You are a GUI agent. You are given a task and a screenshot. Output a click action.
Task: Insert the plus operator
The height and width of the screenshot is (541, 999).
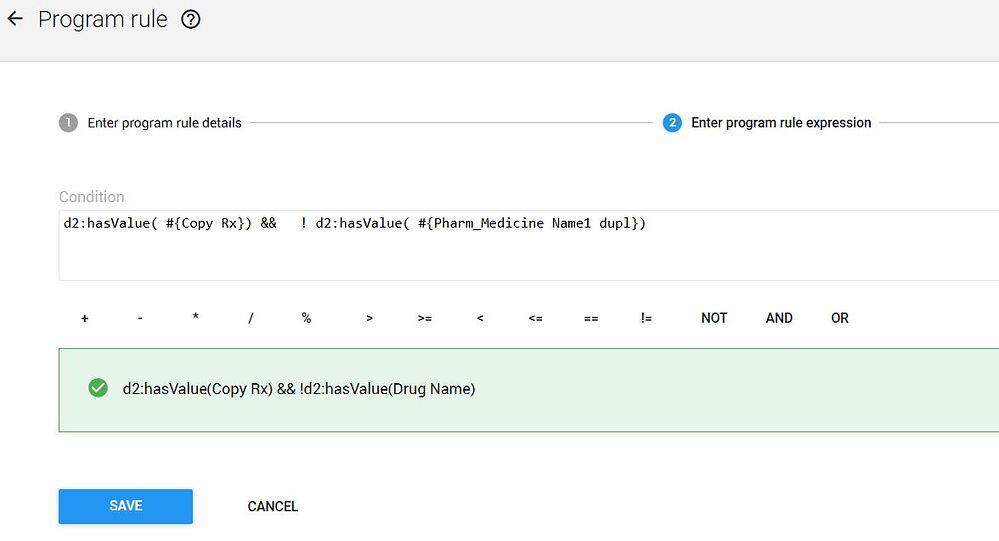(85, 318)
